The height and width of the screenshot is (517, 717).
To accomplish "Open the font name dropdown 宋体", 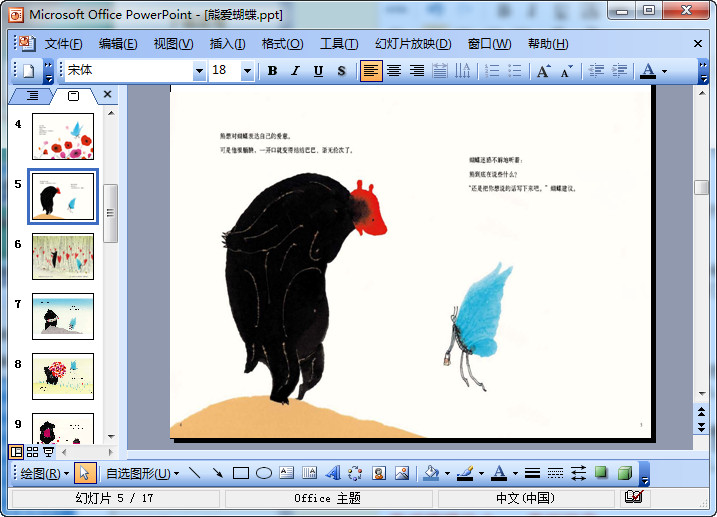I will (199, 71).
